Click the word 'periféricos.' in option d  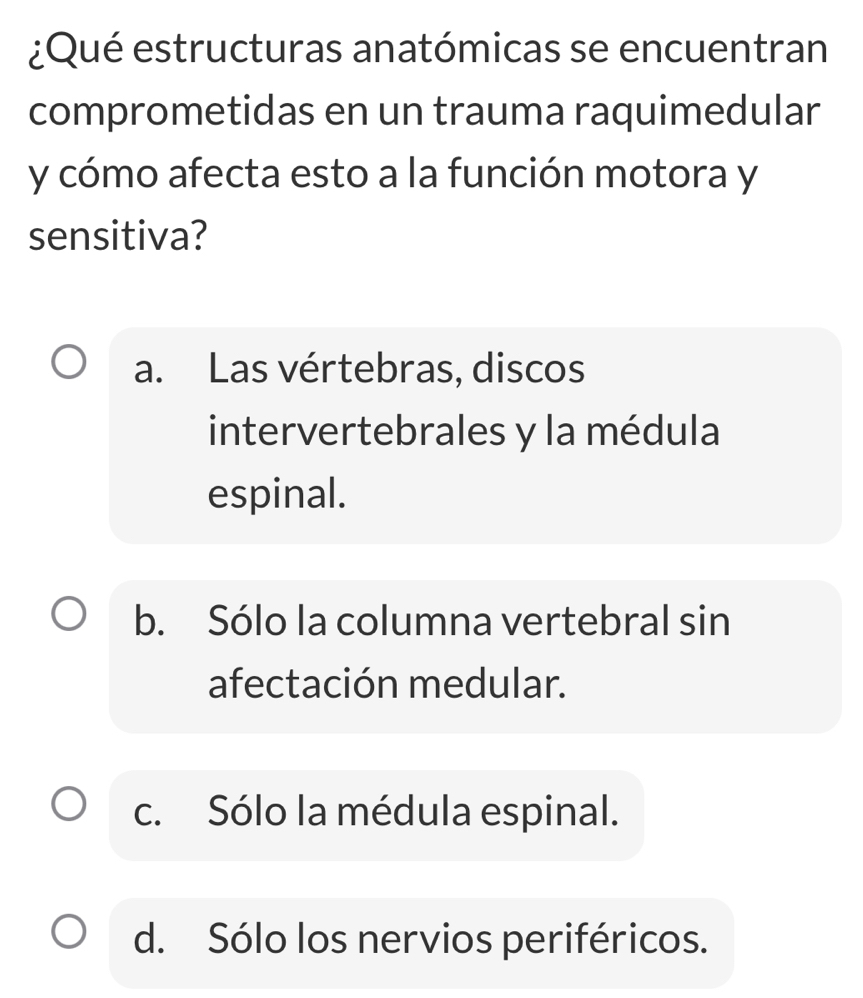[x=605, y=940]
